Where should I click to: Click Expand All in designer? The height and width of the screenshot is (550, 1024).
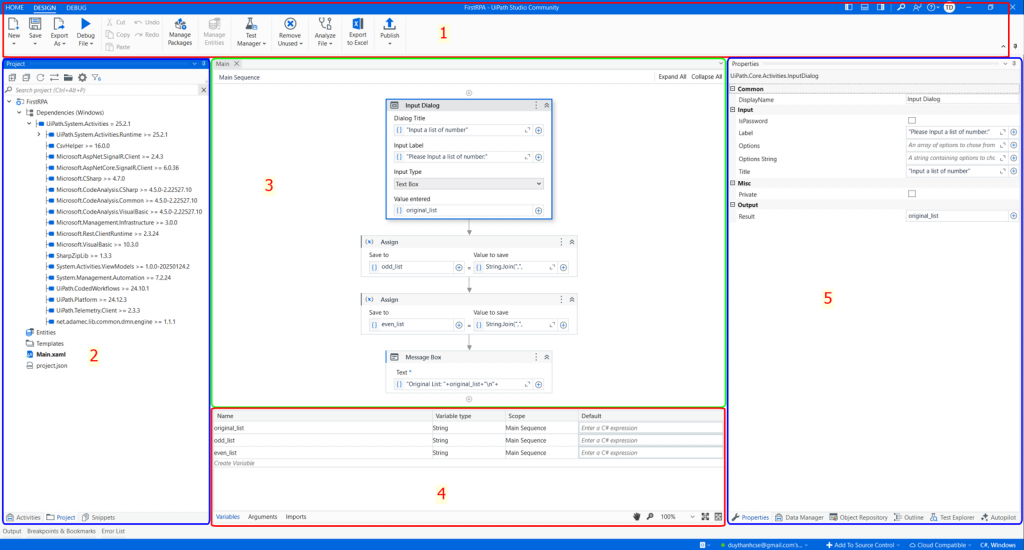[x=672, y=77]
